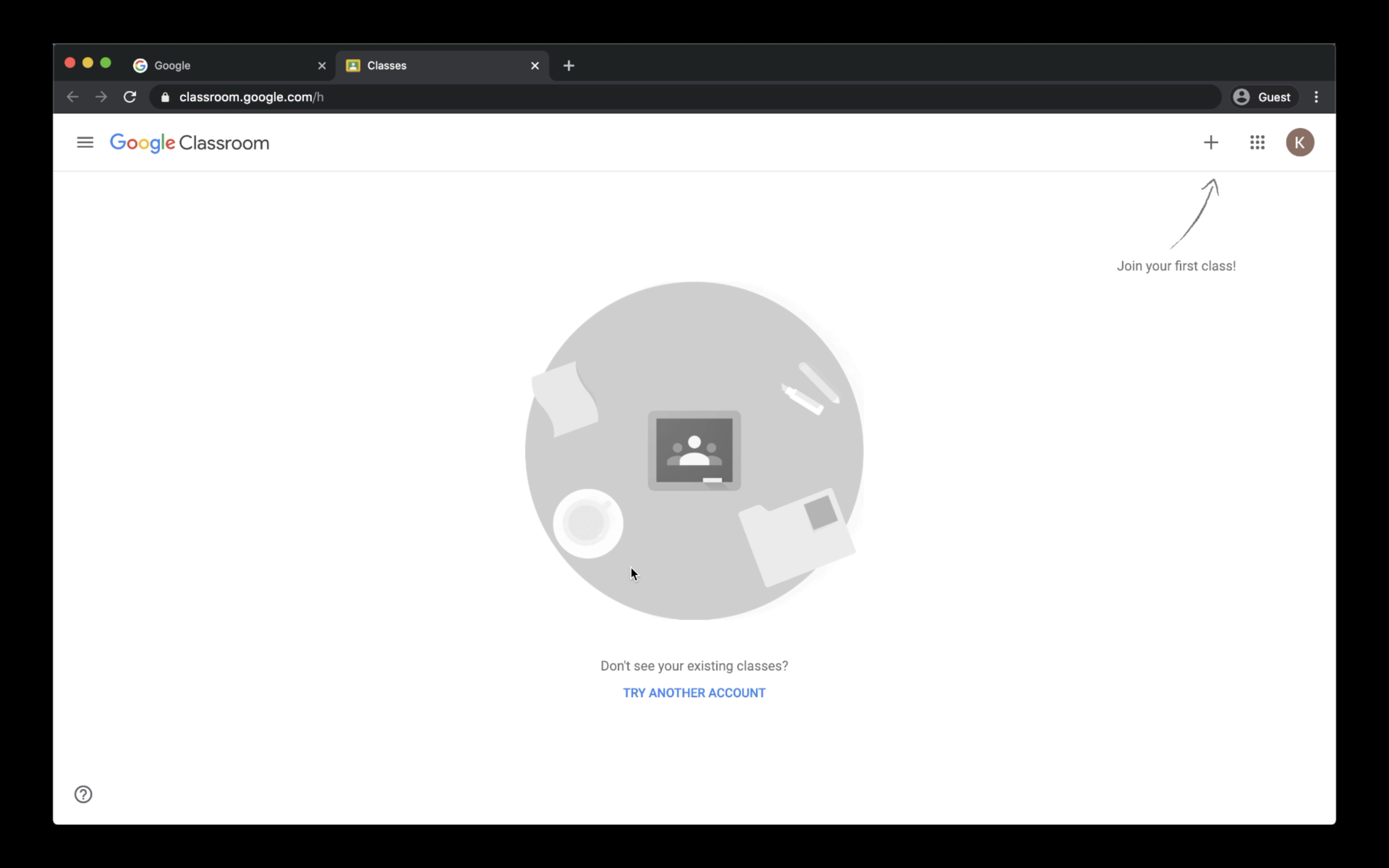Reload the Classroom page
This screenshot has height=868, width=1389.
pyautogui.click(x=130, y=97)
